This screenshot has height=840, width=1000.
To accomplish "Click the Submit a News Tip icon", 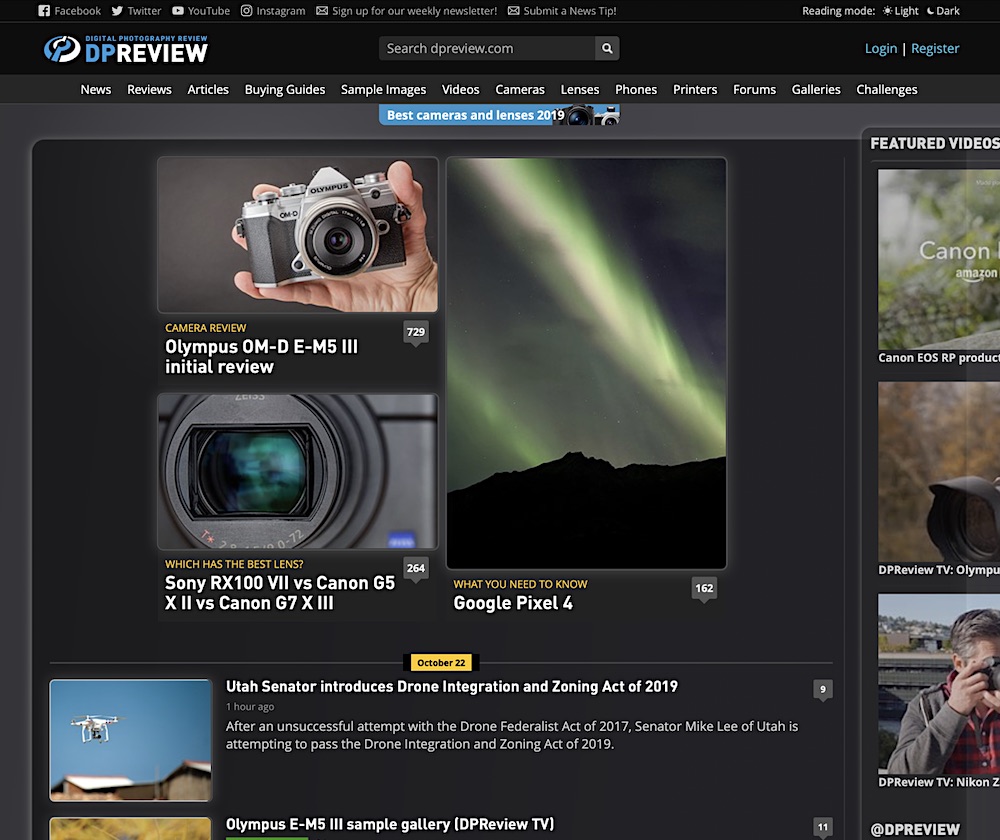I will (512, 11).
